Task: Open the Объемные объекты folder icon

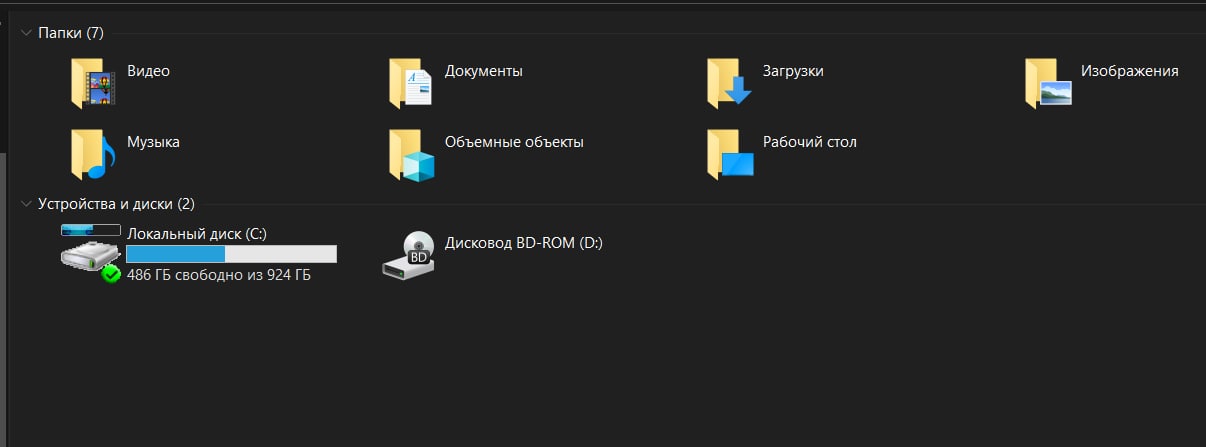Action: pyautogui.click(x=411, y=154)
